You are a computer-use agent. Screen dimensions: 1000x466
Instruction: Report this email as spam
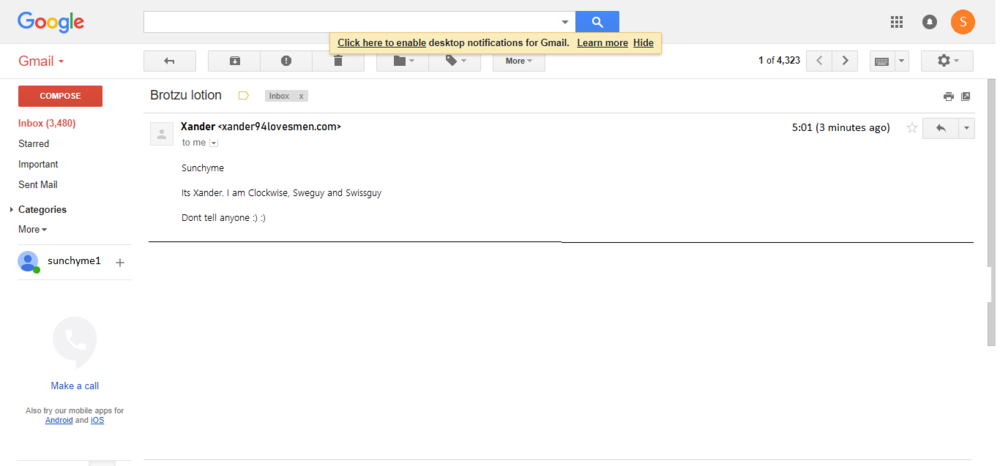point(286,61)
